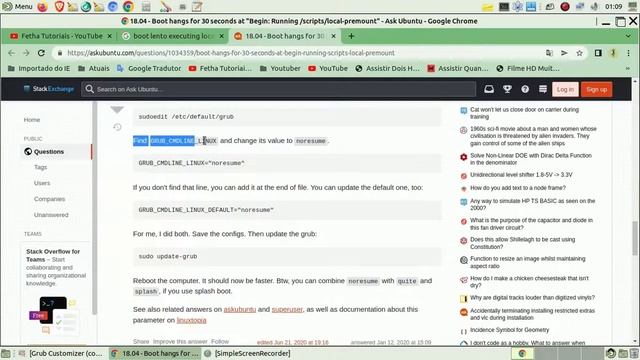640x360 pixels.
Task: Open the Firefox launcher in the top panel
Action: (42, 7)
